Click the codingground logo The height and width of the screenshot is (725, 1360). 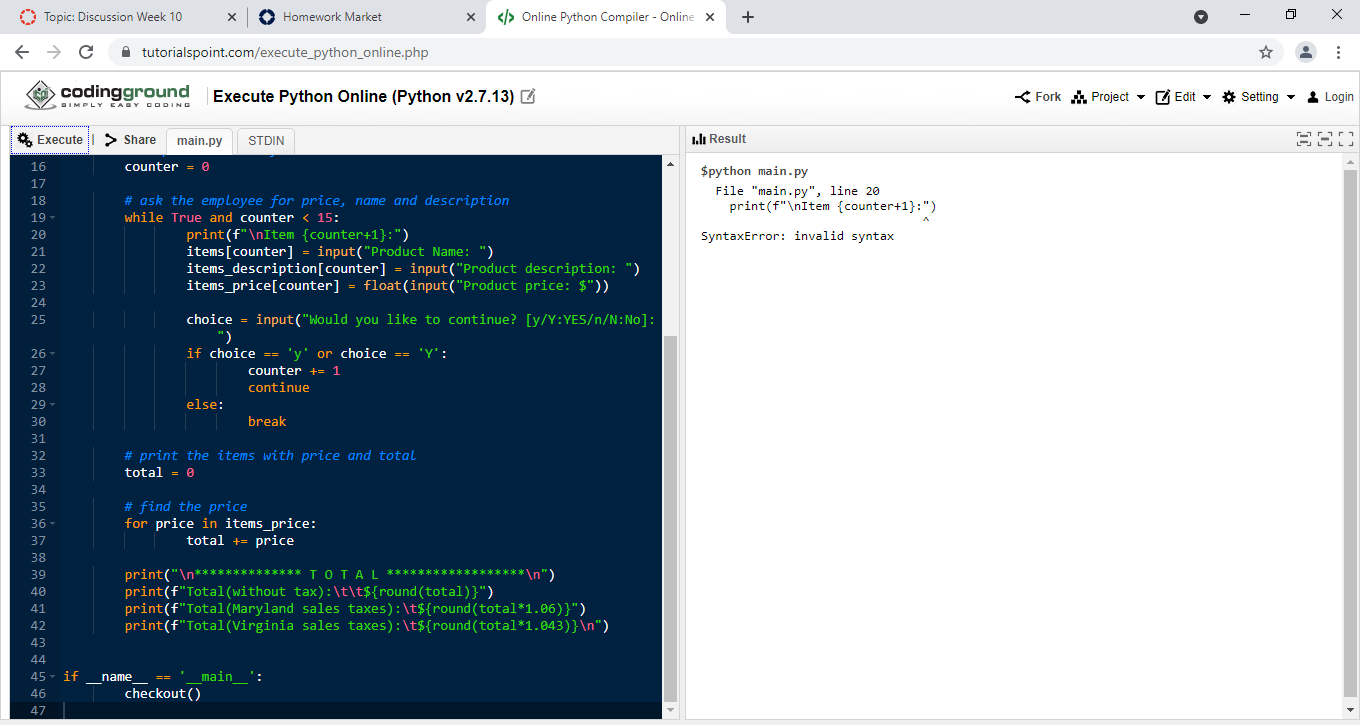click(107, 97)
